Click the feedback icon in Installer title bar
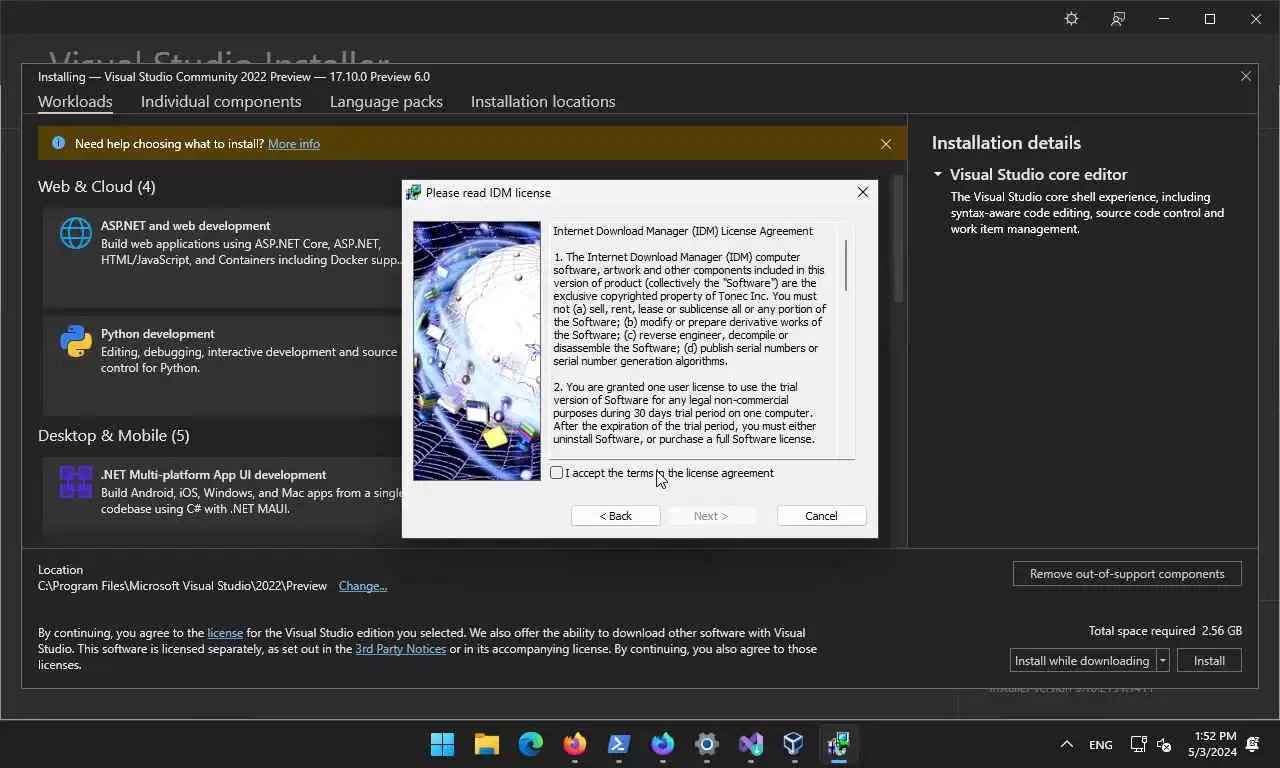The width and height of the screenshot is (1280, 768). 1118,19
